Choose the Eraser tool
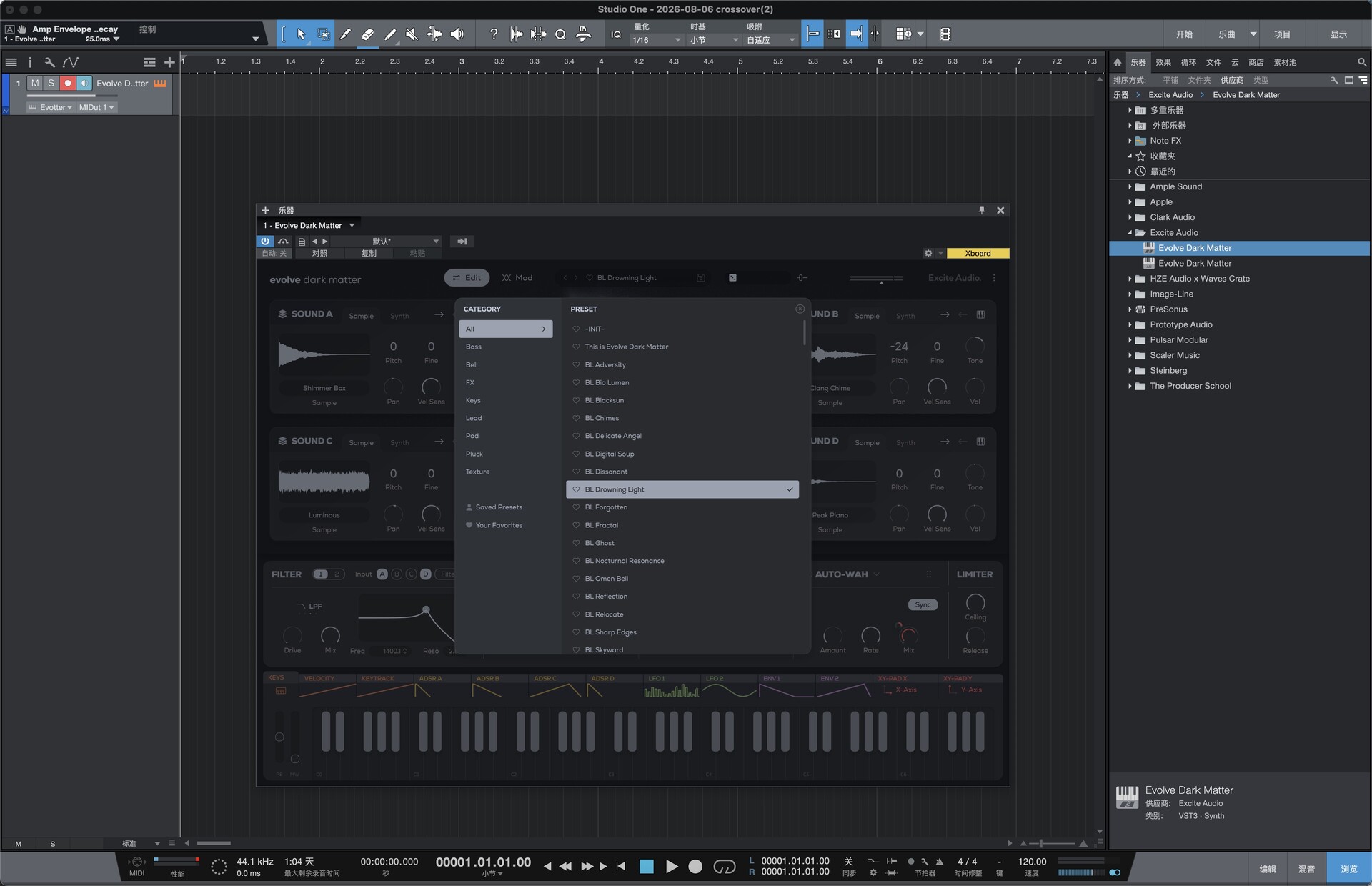Image resolution: width=1372 pixels, height=886 pixels. pos(367,34)
